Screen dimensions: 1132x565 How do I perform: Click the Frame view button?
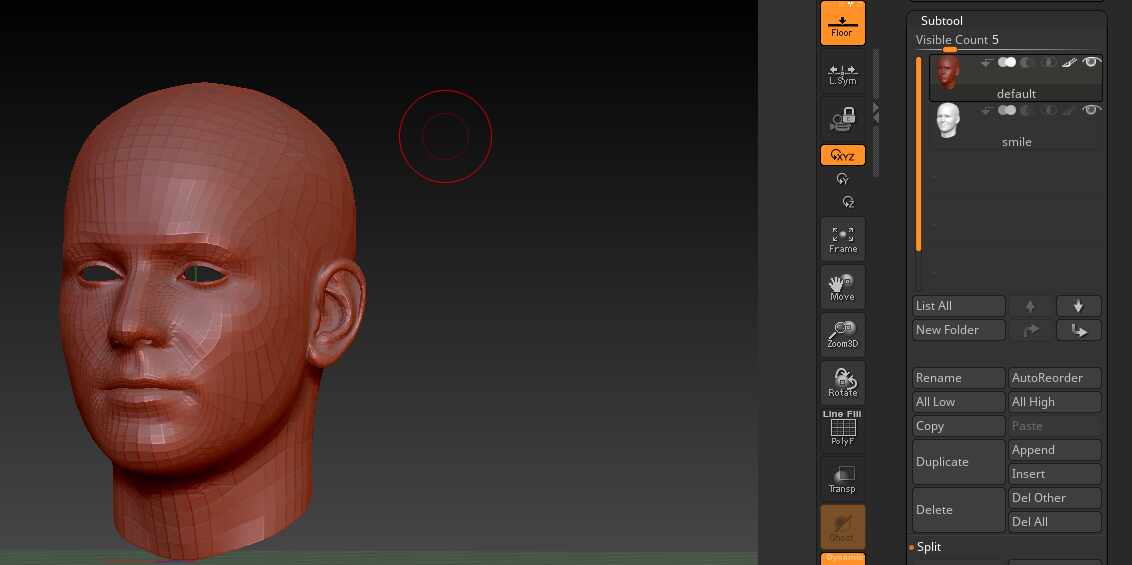(842, 239)
